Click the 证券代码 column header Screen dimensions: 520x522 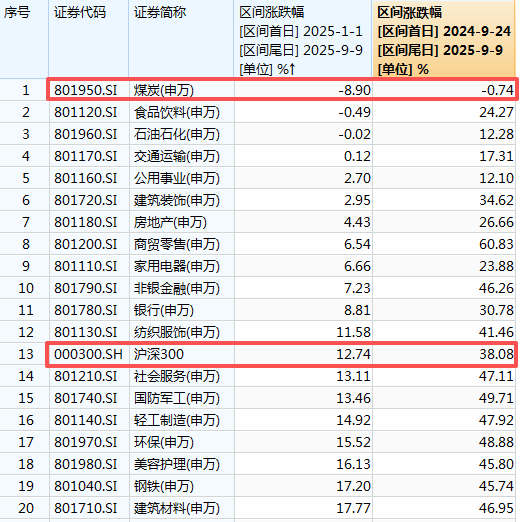(88, 40)
